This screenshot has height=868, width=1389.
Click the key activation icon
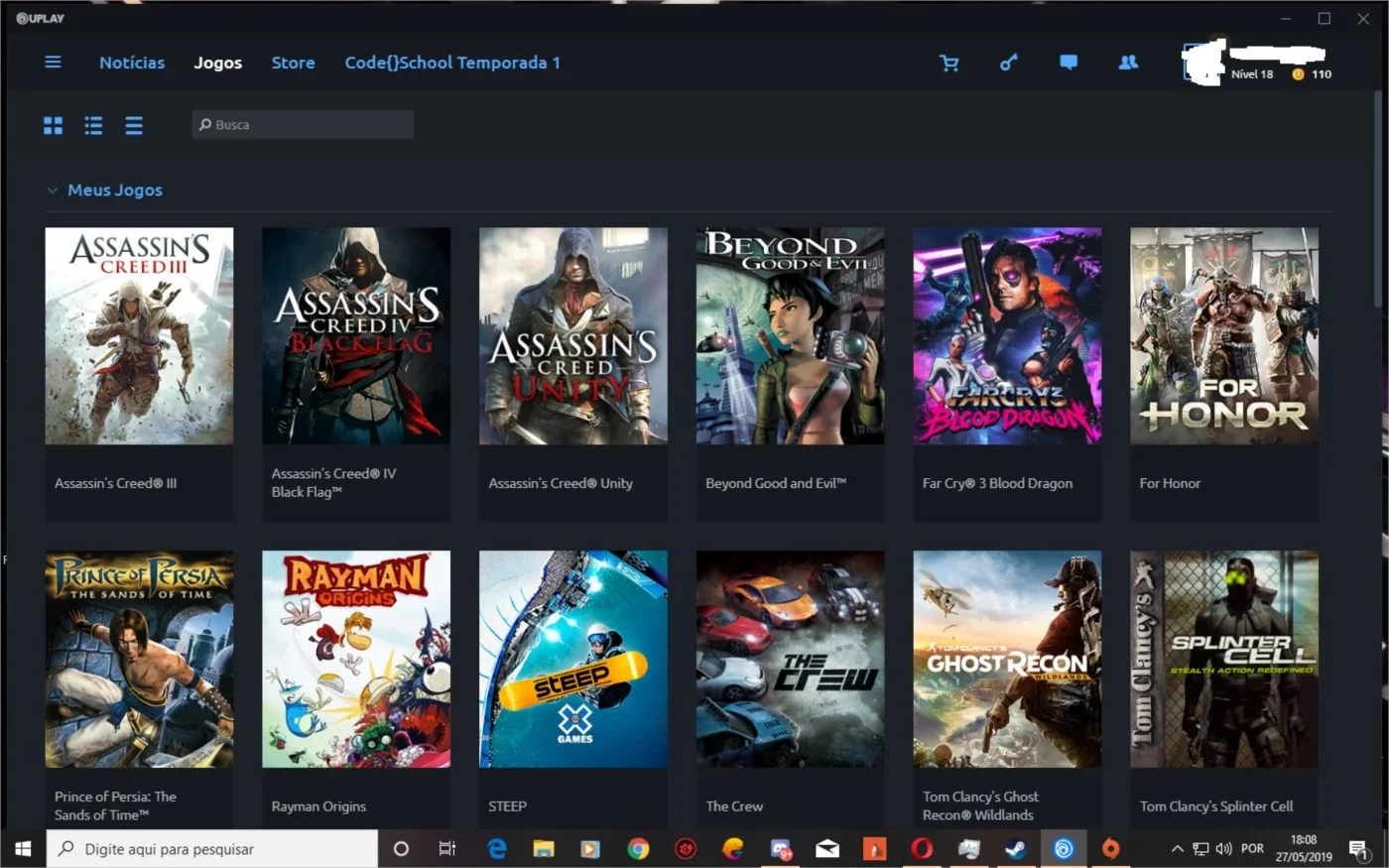click(x=1008, y=62)
